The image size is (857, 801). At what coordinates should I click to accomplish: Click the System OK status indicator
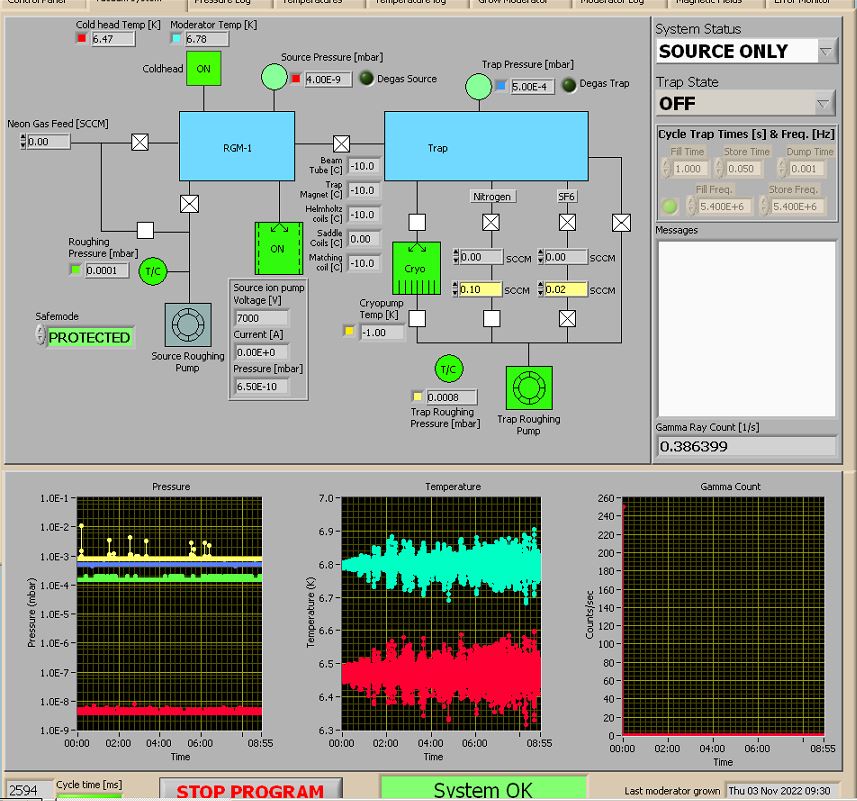click(x=483, y=789)
